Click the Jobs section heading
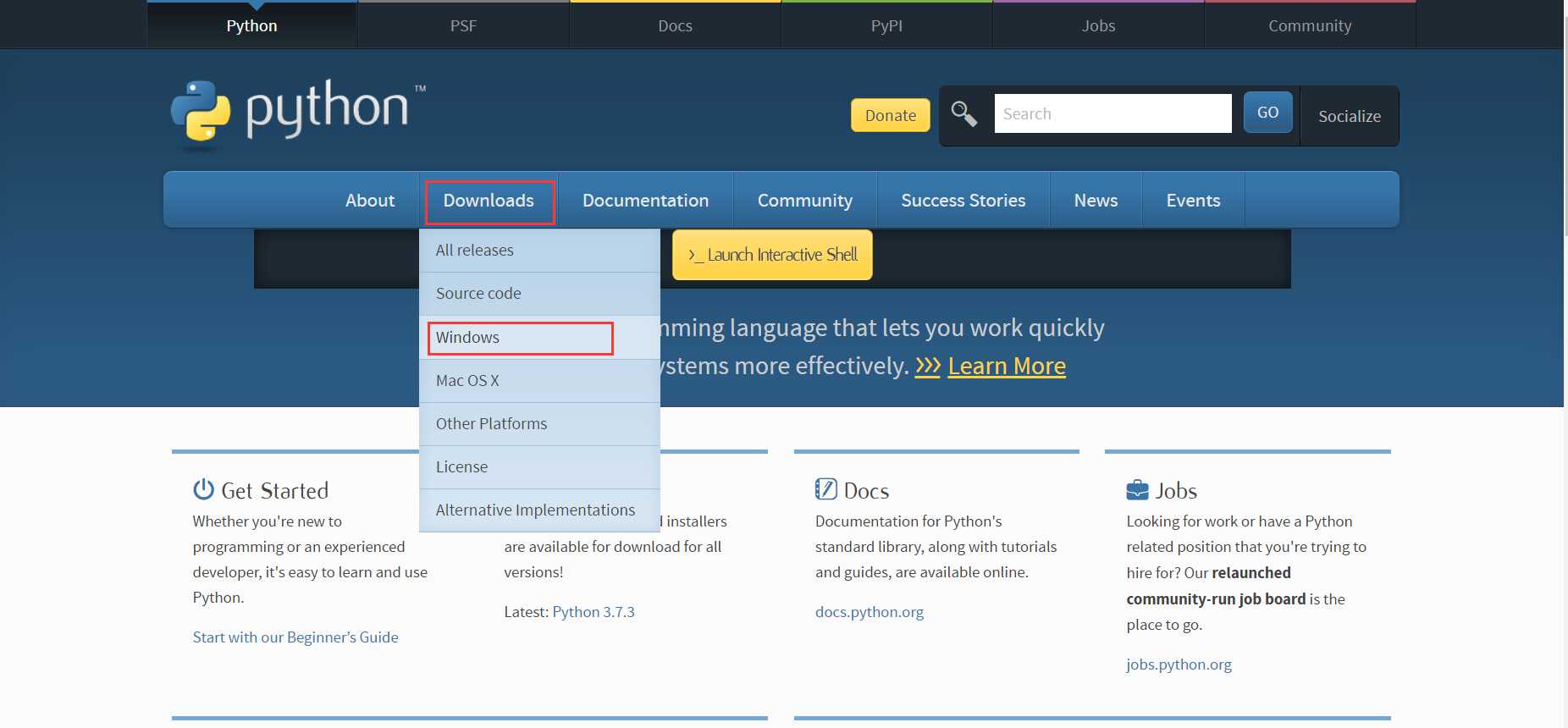Viewport: 1568px width, 728px height. 1176,491
